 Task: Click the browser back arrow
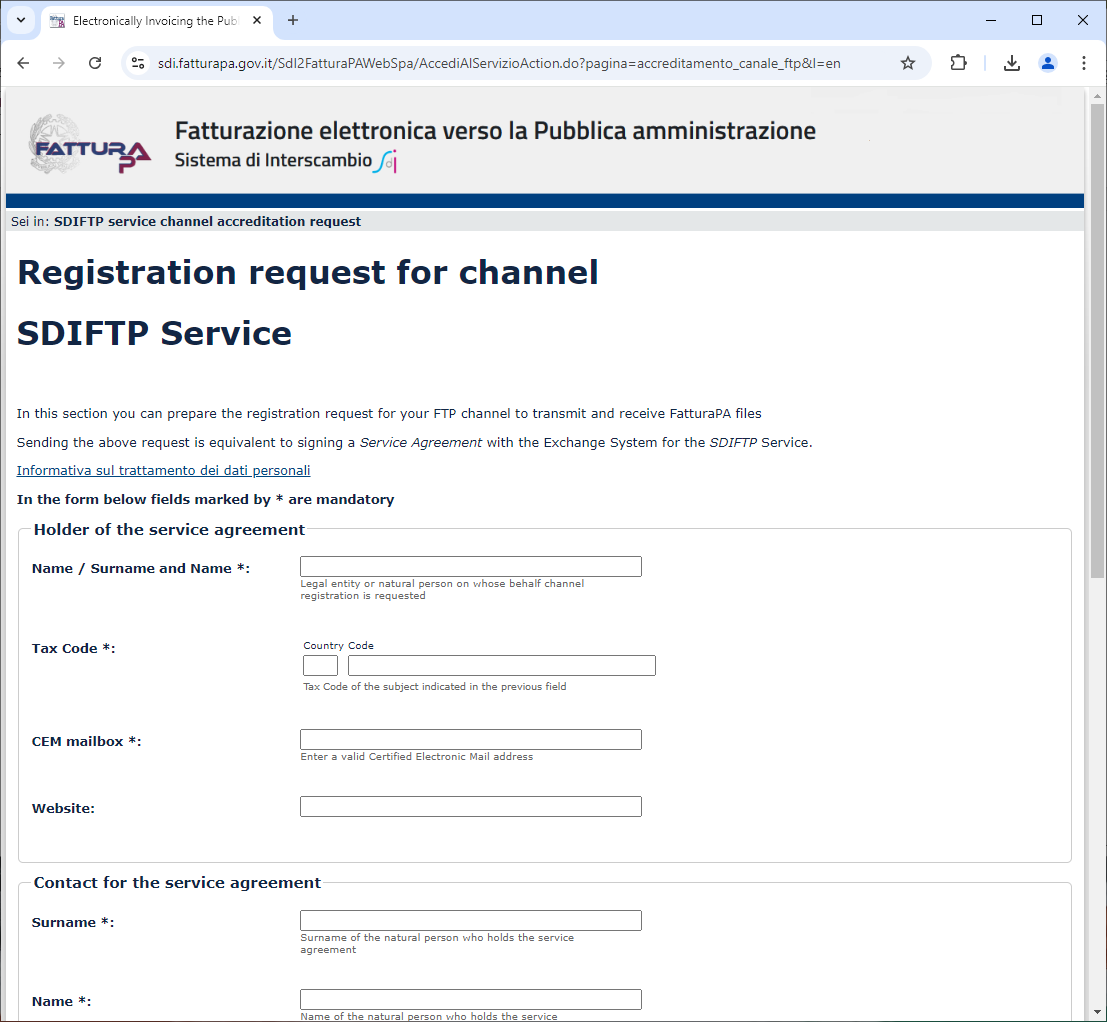click(x=23, y=63)
